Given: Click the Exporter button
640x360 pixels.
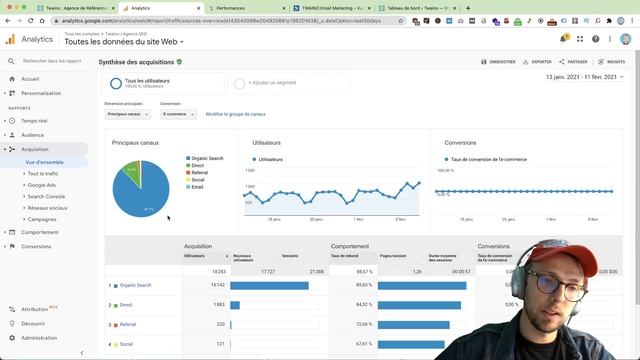Looking at the screenshot, I should [537, 62].
